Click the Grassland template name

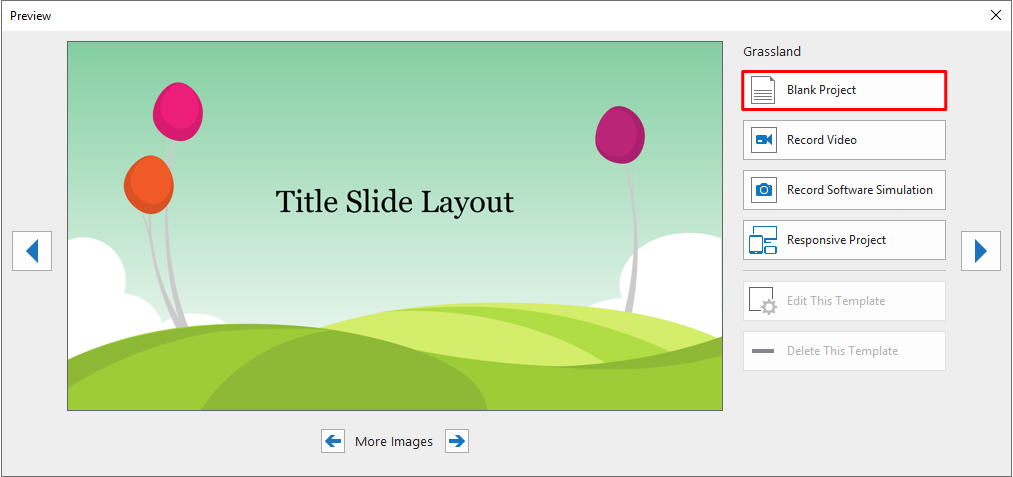pos(771,51)
